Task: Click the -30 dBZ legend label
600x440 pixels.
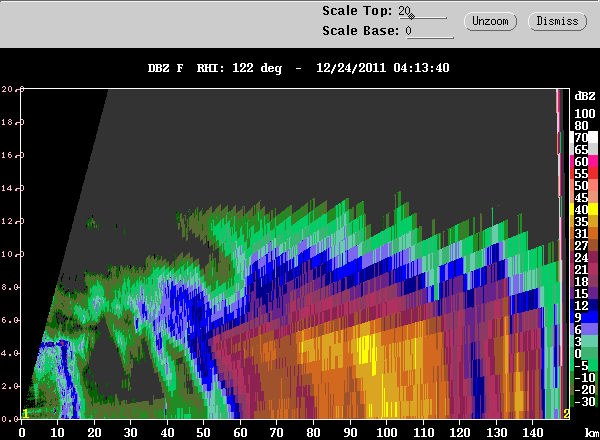Action: (x=585, y=401)
